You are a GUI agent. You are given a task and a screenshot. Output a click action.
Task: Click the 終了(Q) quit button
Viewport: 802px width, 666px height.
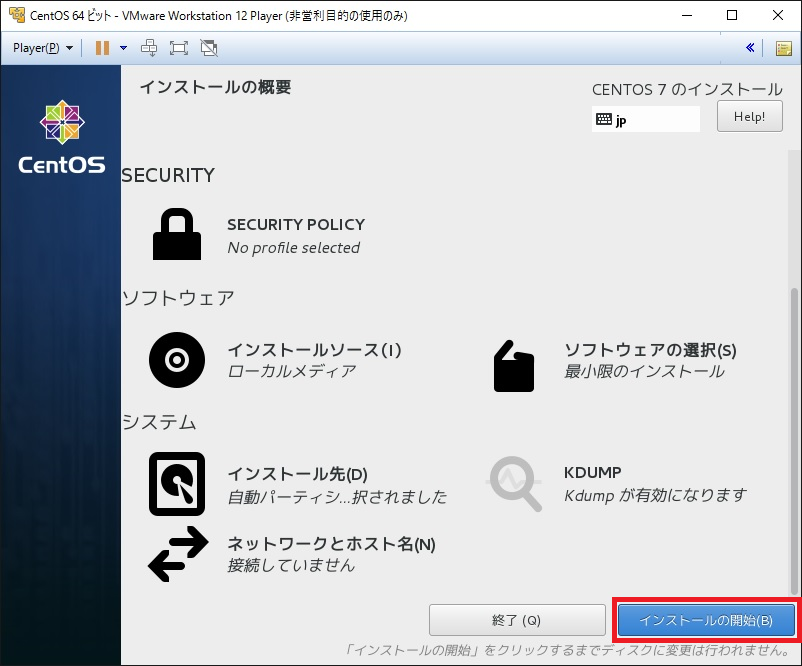coord(517,620)
